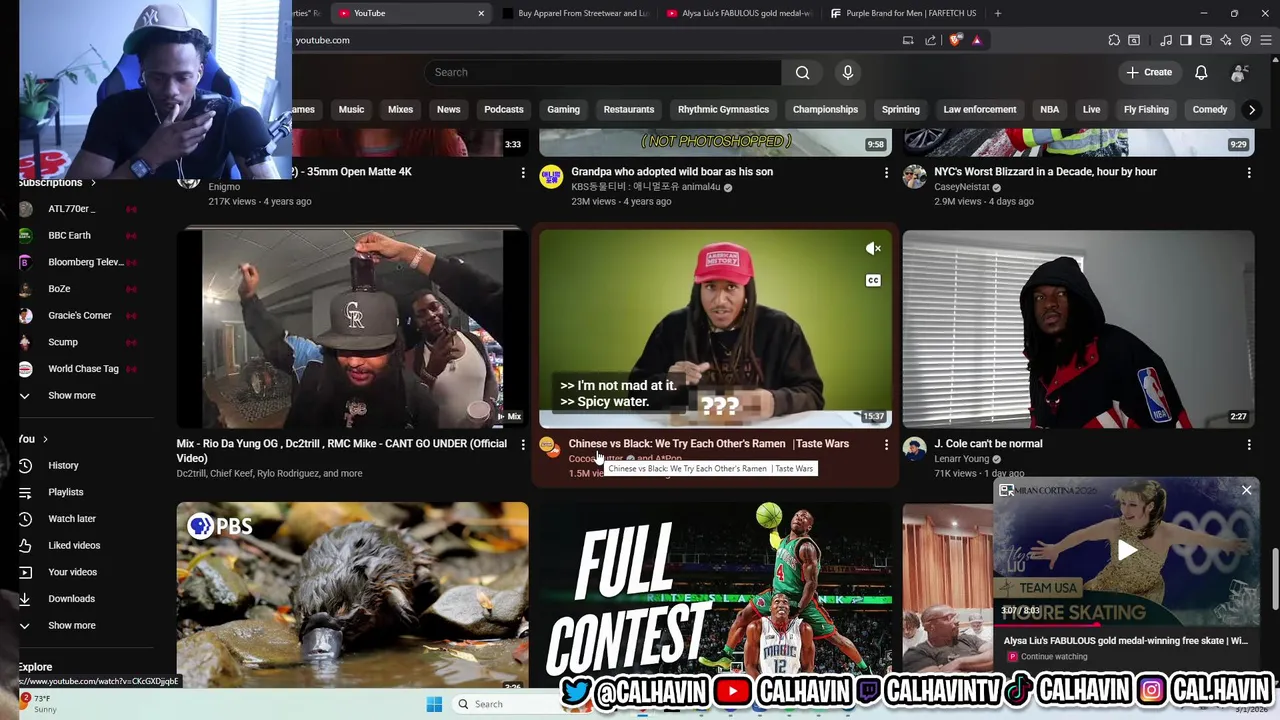The height and width of the screenshot is (720, 1280).
Task: Click the YouTube search input field
Action: click(603, 72)
